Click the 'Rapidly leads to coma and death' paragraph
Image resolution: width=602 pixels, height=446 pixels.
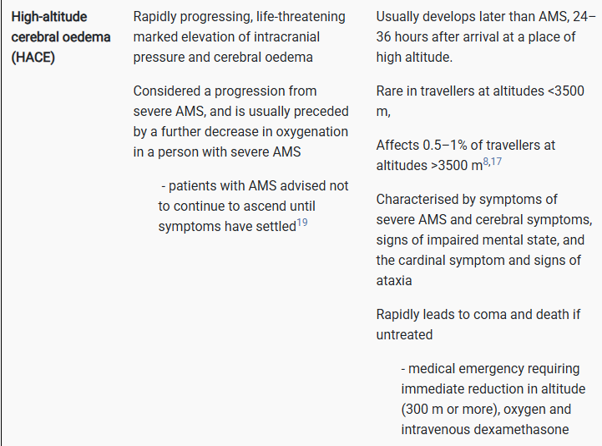pos(478,324)
